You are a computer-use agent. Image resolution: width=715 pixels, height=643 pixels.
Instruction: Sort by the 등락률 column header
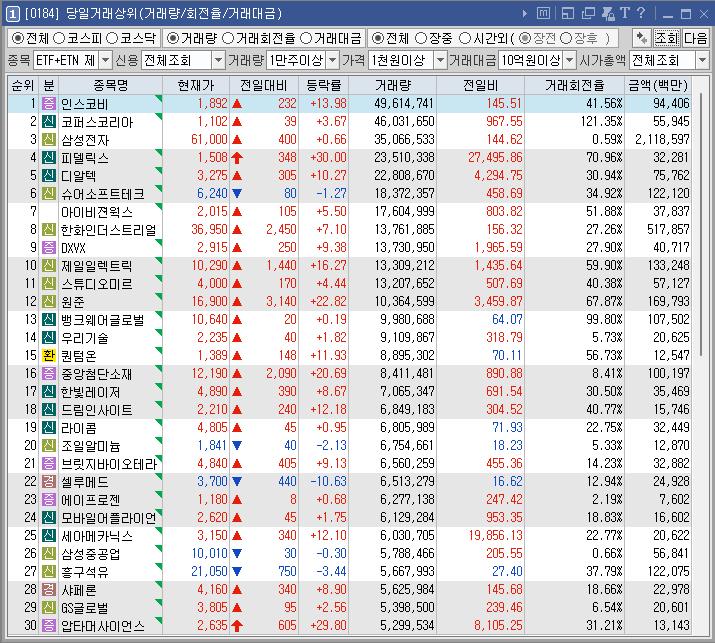[x=323, y=85]
